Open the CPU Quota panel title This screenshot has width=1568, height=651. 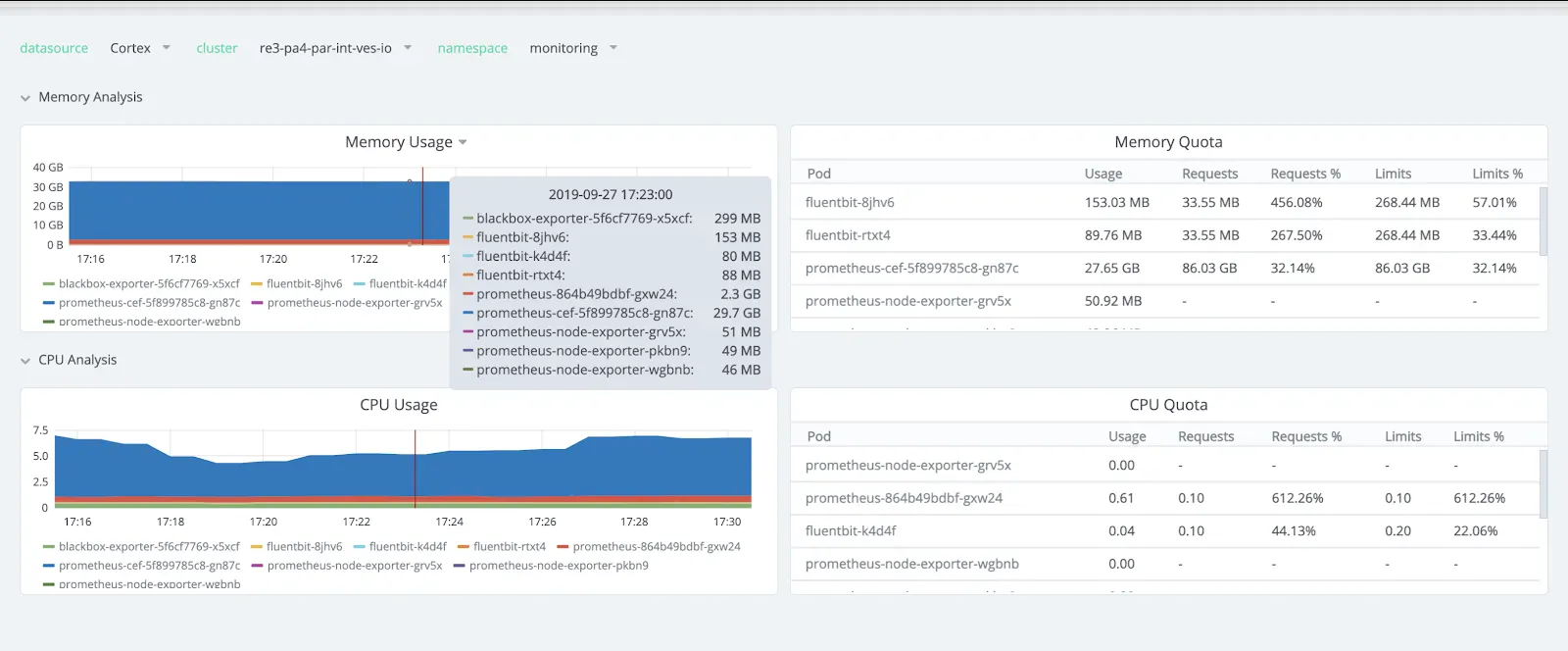(x=1168, y=405)
